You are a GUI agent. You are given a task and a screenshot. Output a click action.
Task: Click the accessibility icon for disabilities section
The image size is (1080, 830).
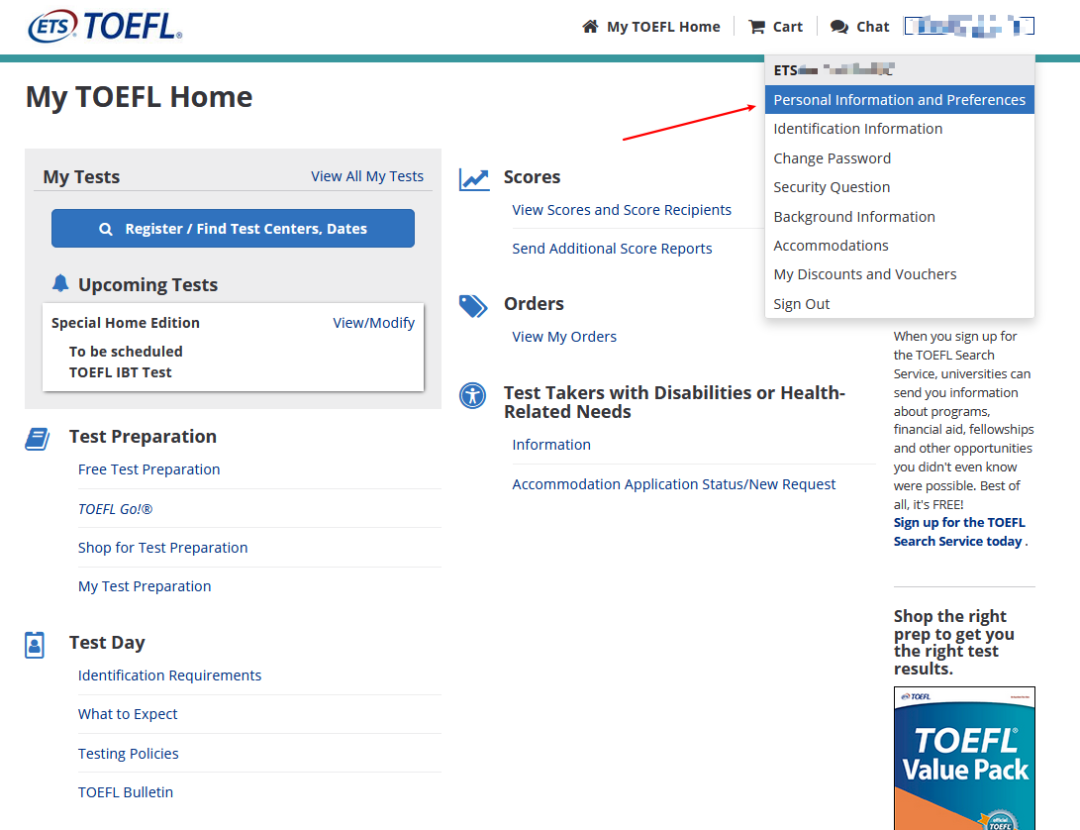(472, 395)
